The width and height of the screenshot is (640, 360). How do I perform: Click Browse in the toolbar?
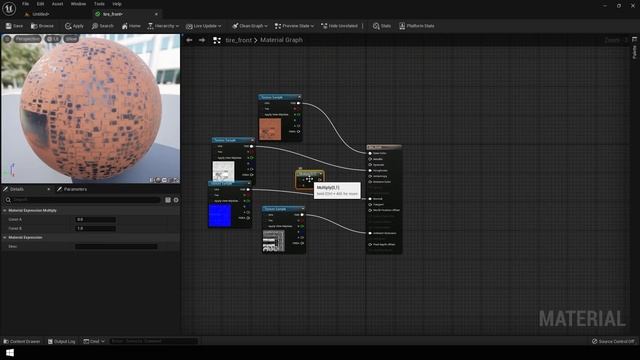[x=42, y=26]
